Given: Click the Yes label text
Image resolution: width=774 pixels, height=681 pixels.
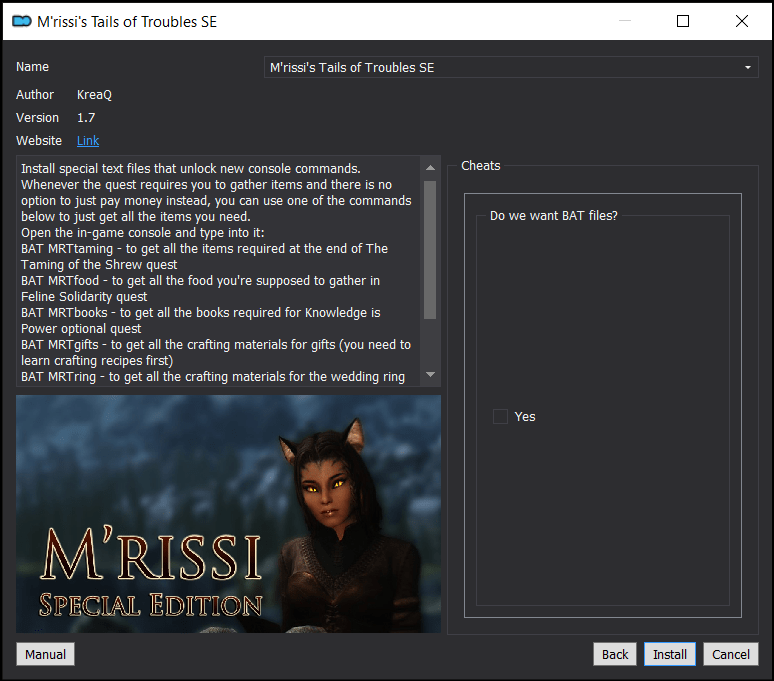Looking at the screenshot, I should (x=525, y=417).
